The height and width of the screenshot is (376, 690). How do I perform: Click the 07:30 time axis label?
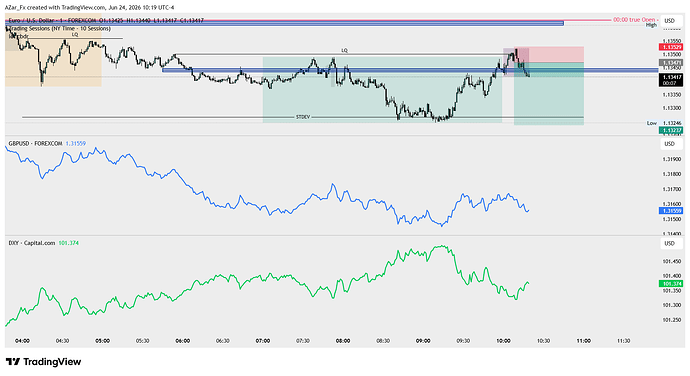[303, 341]
